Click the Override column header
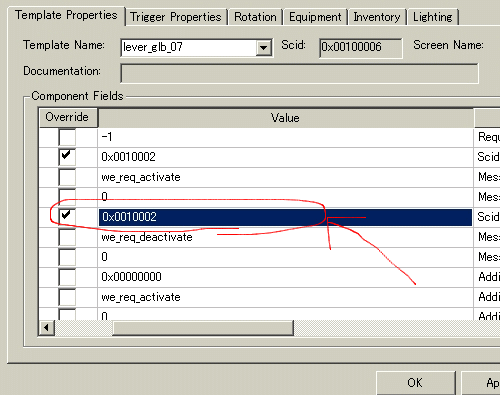 click(68, 117)
